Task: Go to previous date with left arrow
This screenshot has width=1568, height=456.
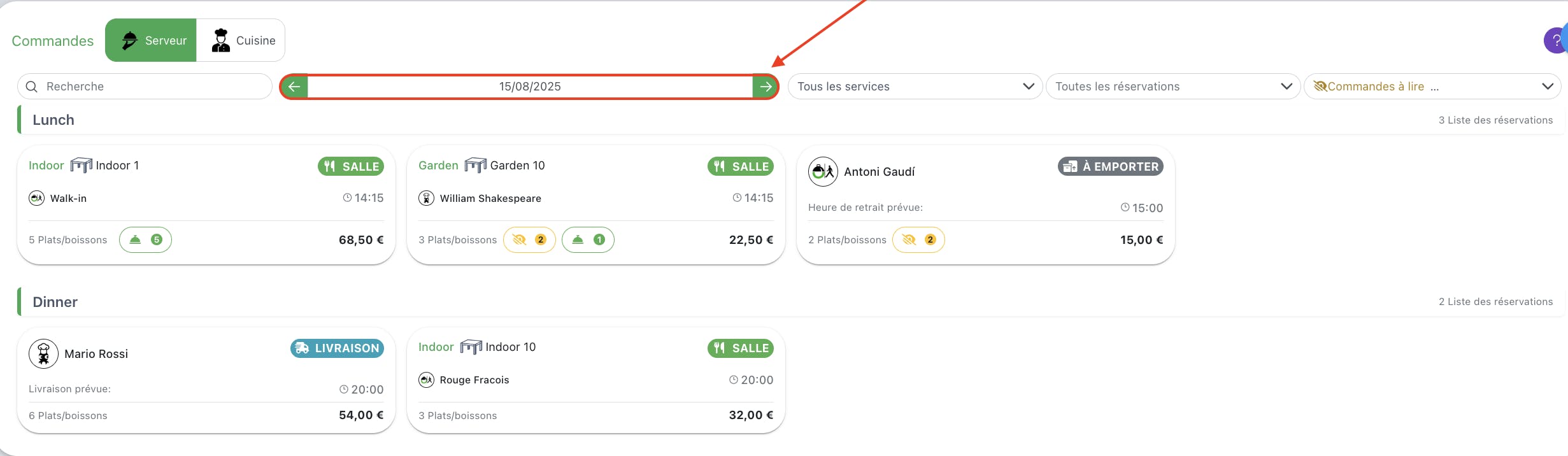Action: coord(294,87)
